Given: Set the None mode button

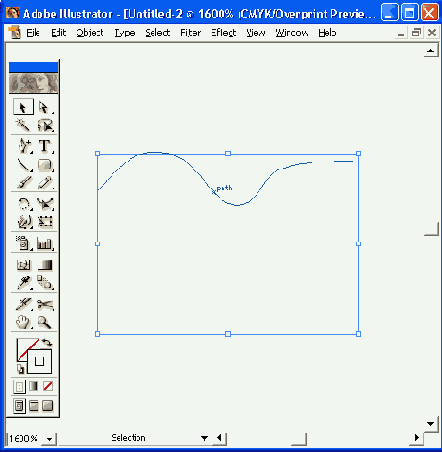Looking at the screenshot, I should click(x=48, y=386).
